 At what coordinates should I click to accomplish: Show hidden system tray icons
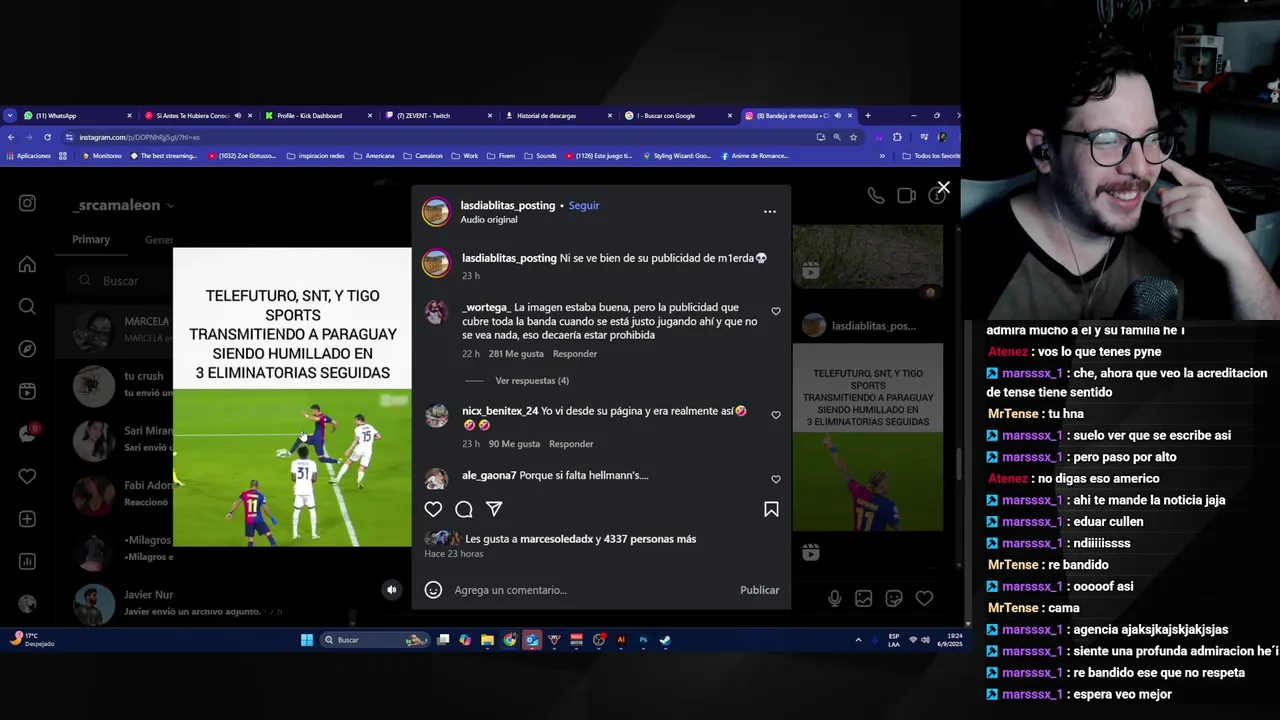[x=858, y=640]
